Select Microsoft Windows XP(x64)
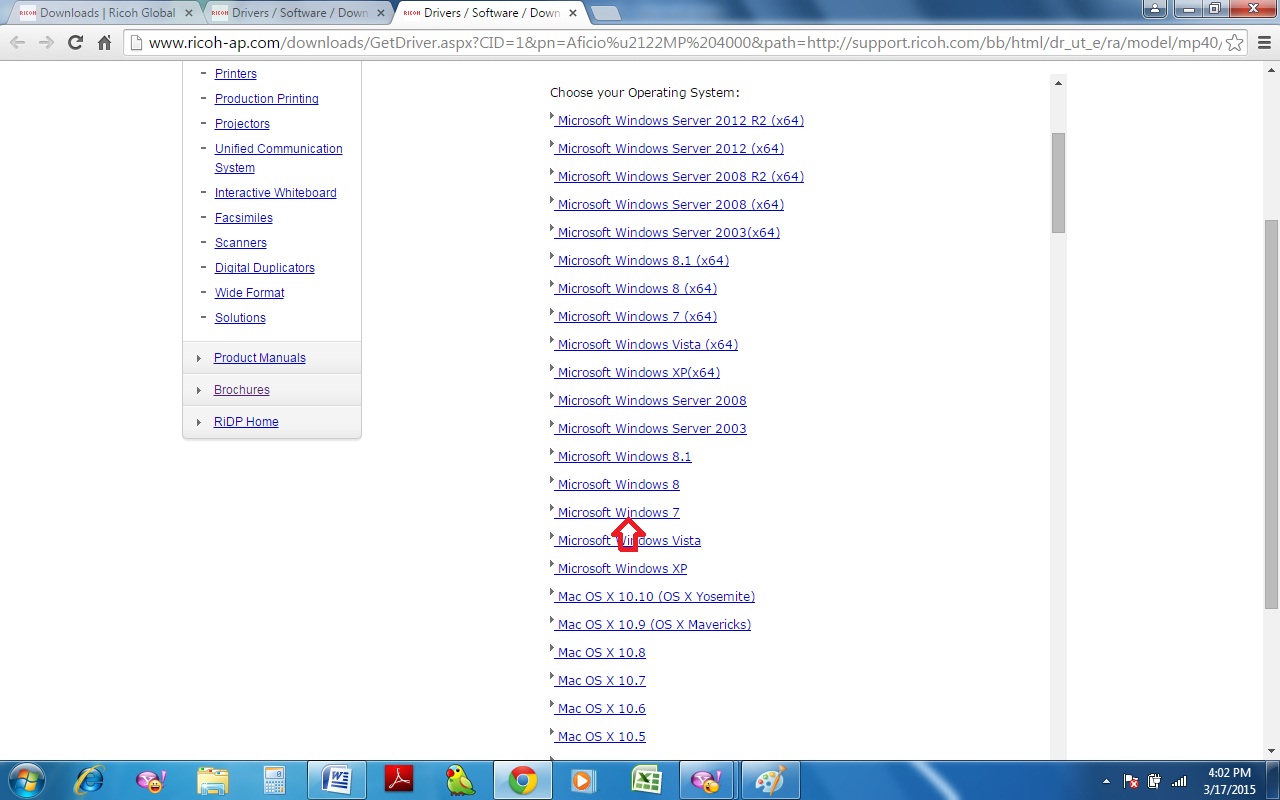1280x800 pixels. pyautogui.click(x=639, y=373)
